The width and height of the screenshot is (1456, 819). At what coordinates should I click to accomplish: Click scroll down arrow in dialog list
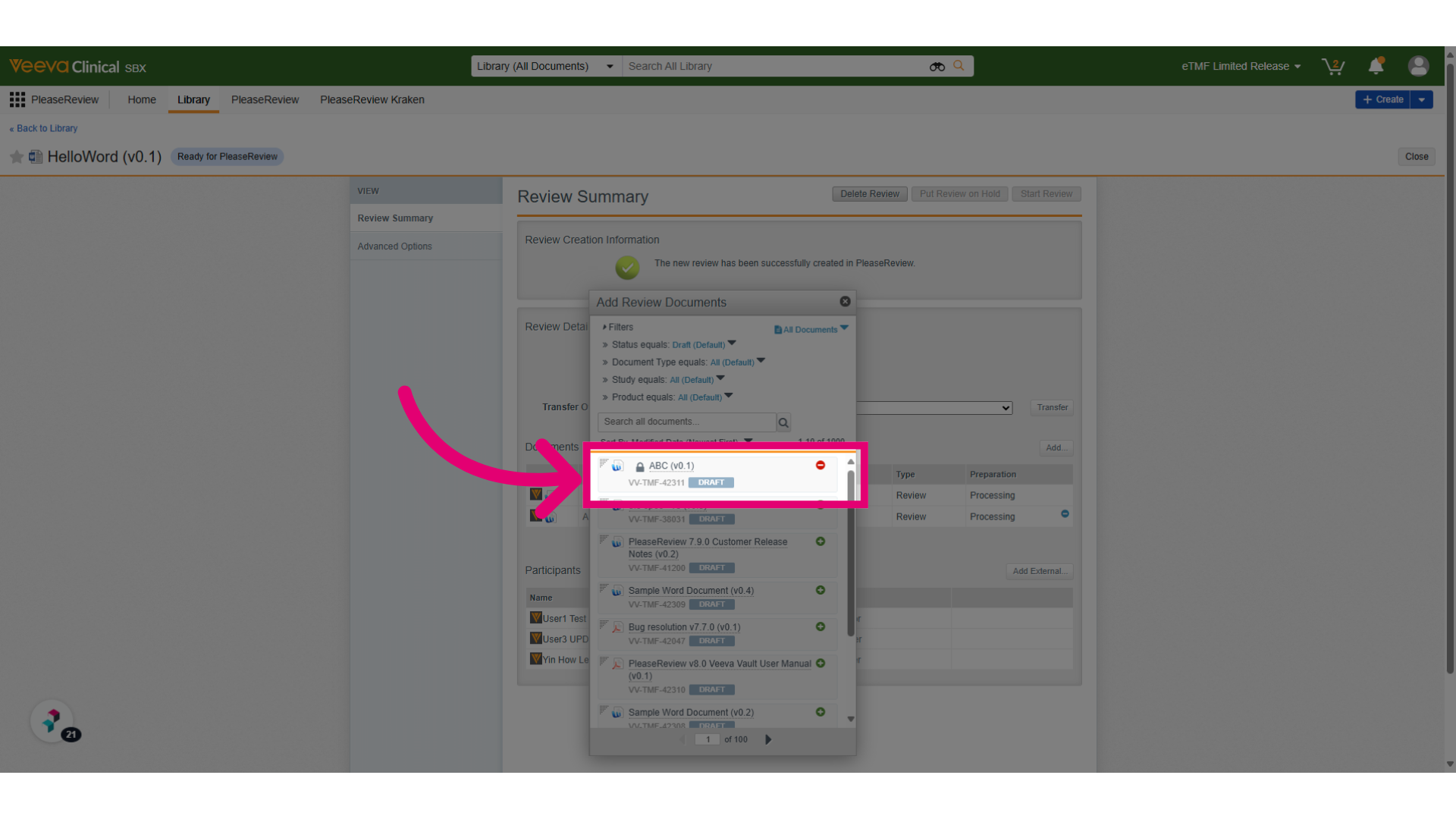(x=851, y=719)
